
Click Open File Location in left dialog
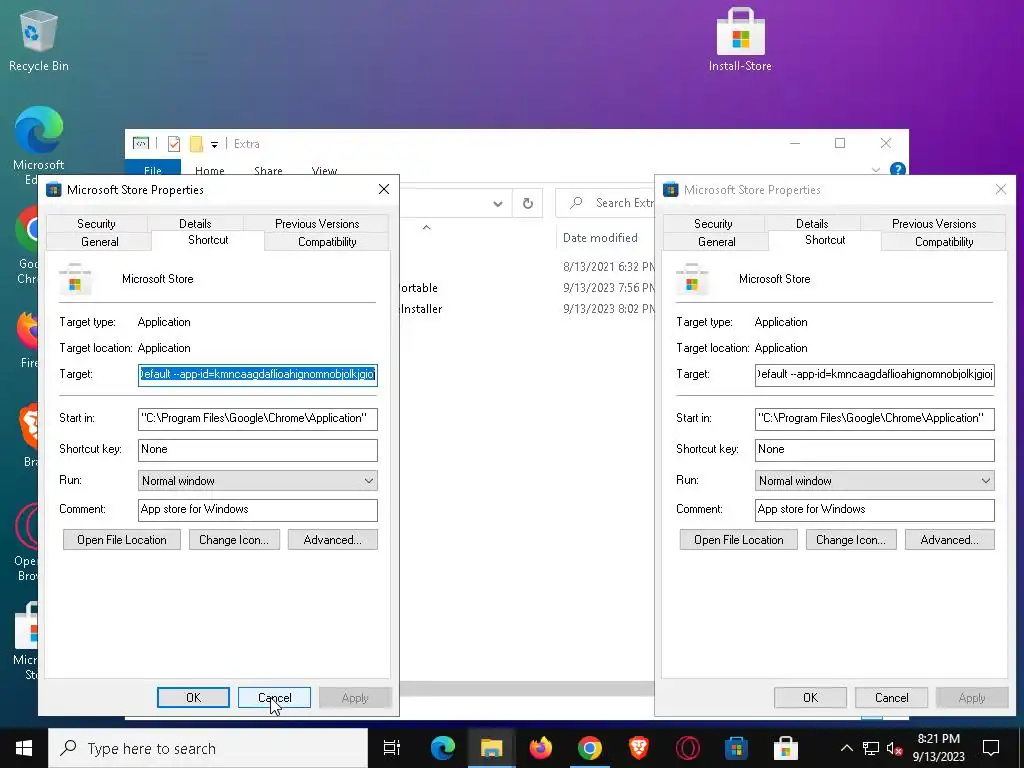121,539
